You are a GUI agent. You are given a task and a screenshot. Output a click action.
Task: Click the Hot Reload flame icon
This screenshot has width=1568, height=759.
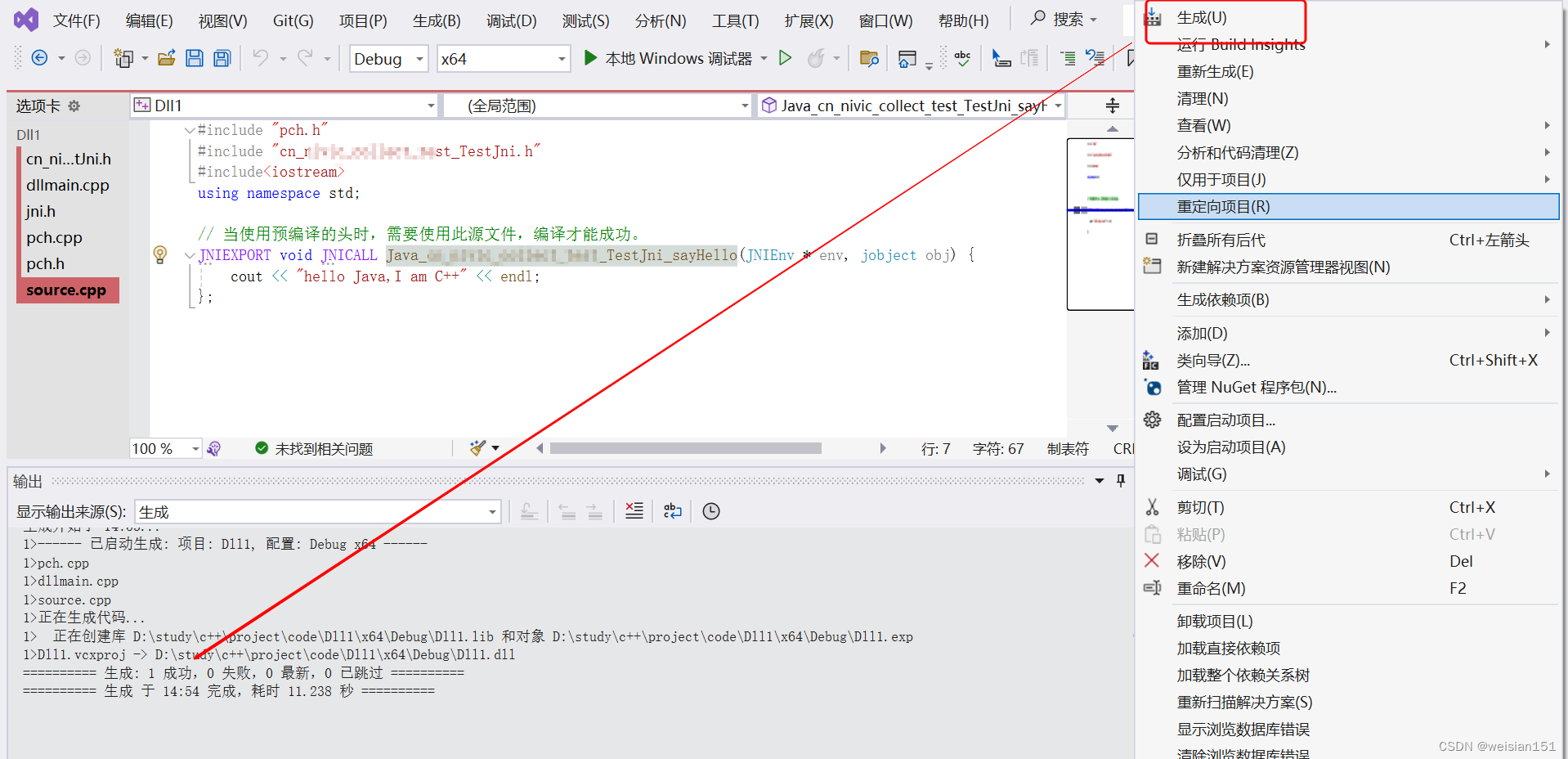(x=816, y=58)
